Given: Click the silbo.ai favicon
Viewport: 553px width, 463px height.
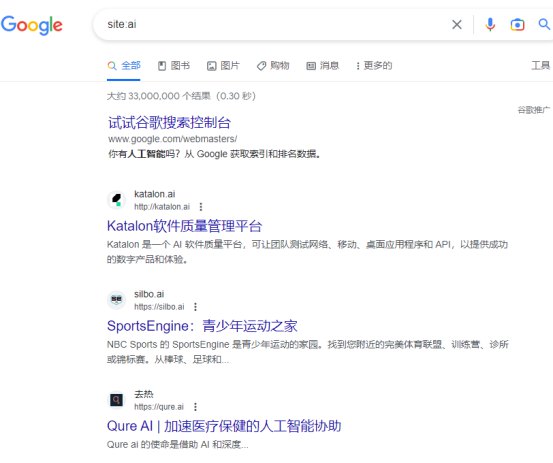Looking at the screenshot, I should pos(116,300).
